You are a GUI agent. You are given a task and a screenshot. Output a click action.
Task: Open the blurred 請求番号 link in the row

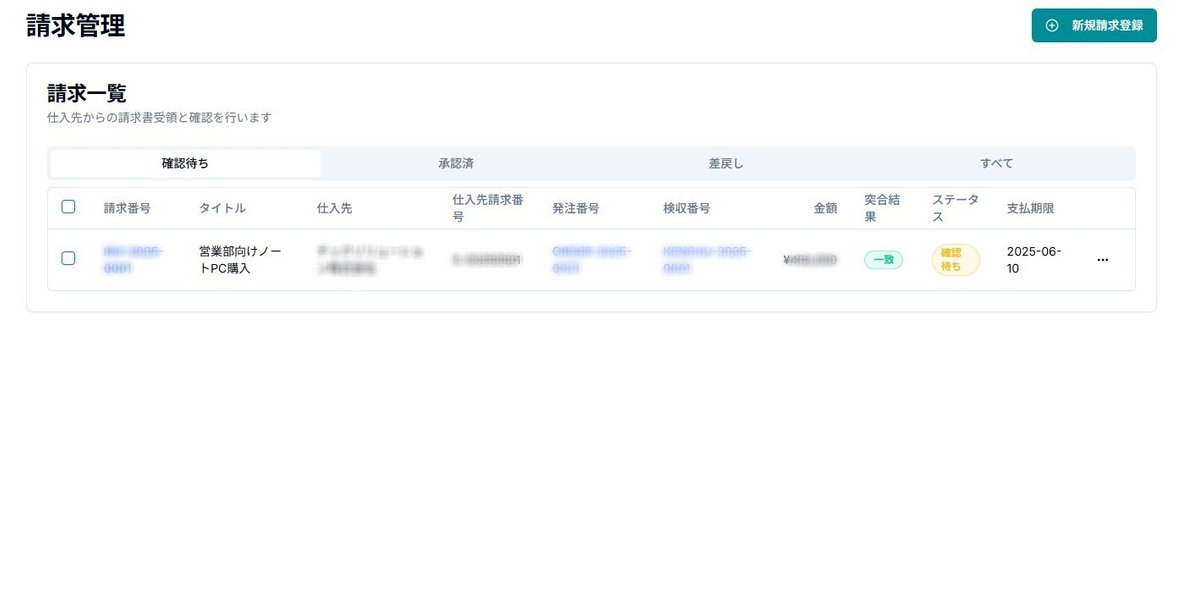coord(133,260)
